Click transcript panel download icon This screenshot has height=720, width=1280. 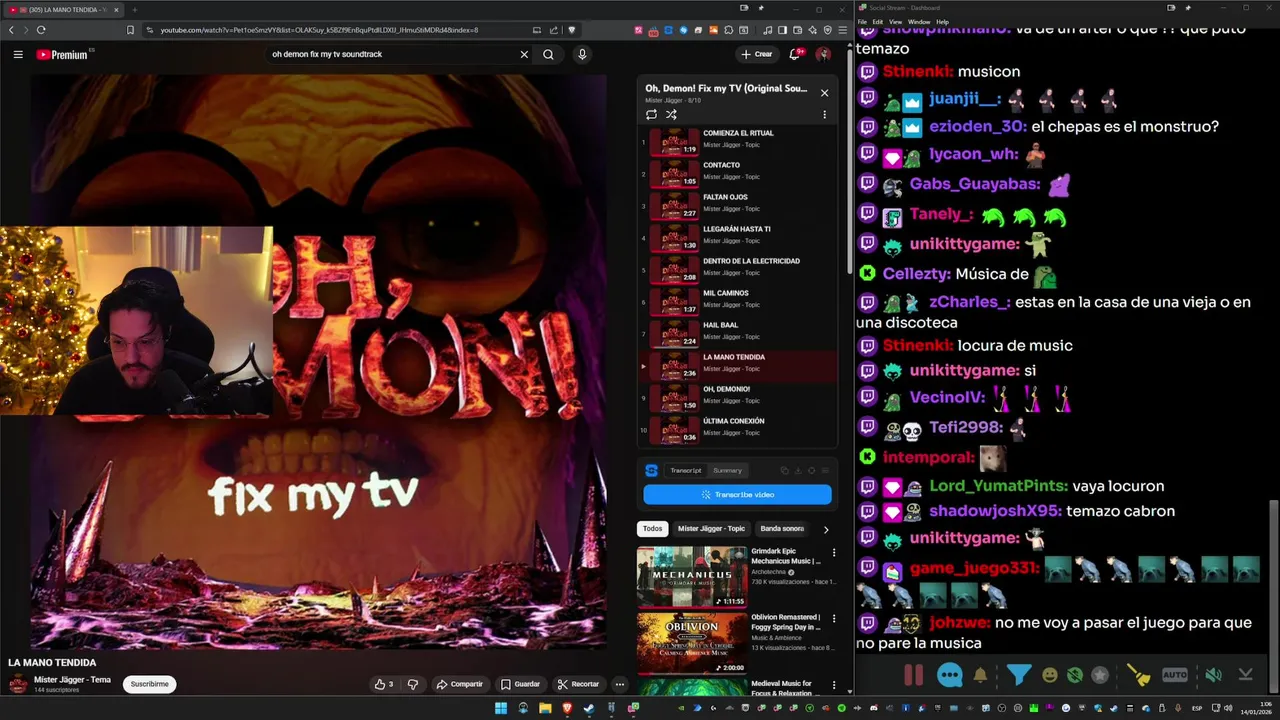pyautogui.click(x=798, y=470)
